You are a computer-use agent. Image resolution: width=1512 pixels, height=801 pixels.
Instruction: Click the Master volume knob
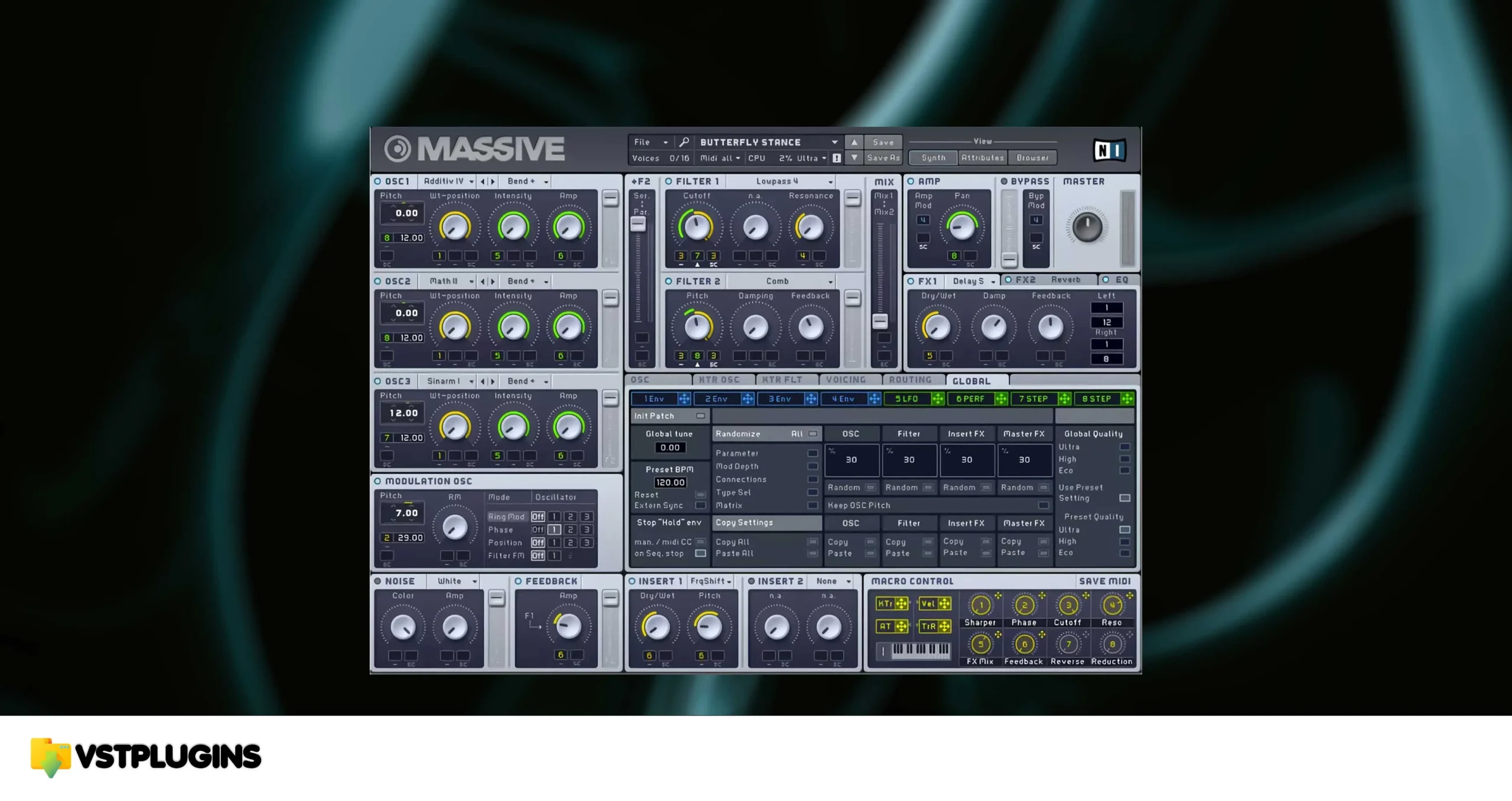tap(1087, 228)
